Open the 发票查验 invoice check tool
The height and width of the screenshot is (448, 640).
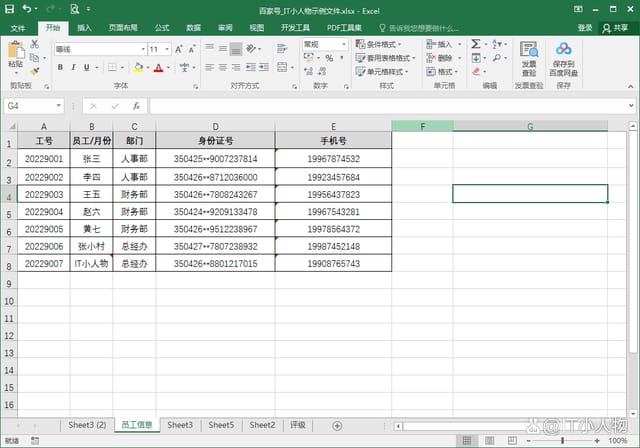(x=529, y=60)
